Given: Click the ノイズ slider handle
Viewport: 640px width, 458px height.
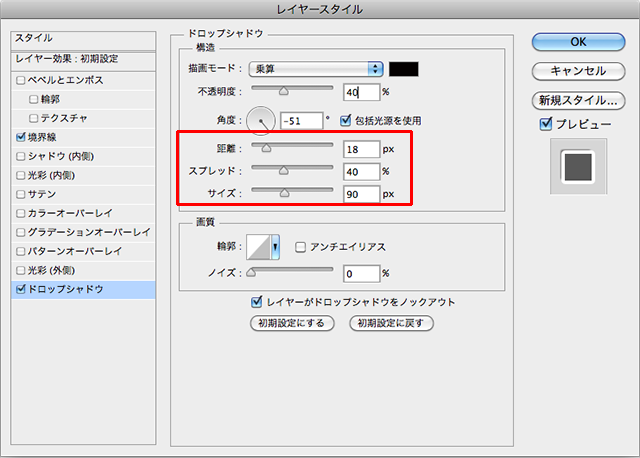Looking at the screenshot, I should pos(251,272).
